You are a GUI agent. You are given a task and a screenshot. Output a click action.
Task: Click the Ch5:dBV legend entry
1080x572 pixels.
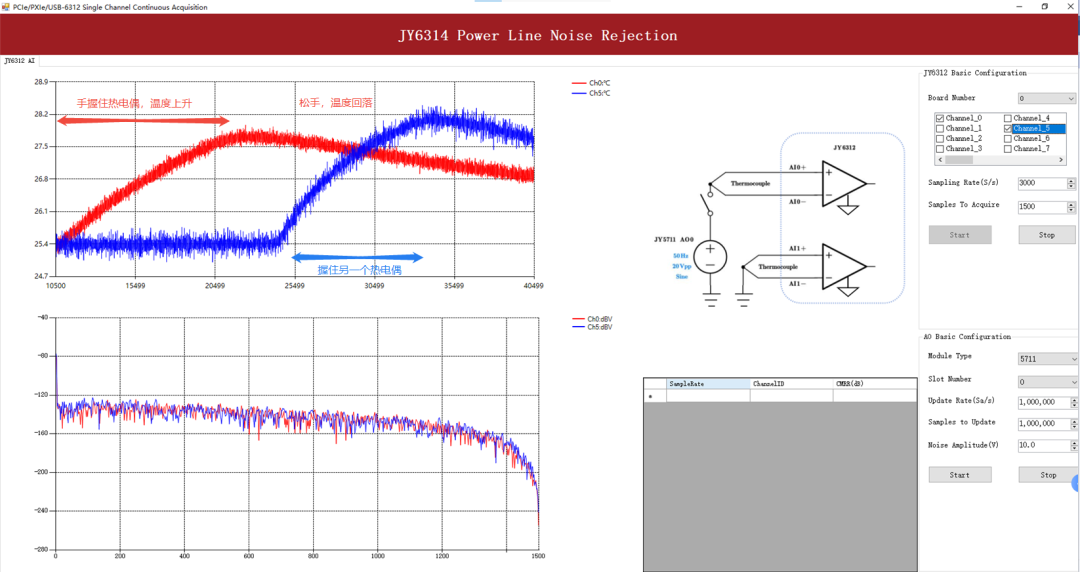coord(592,327)
